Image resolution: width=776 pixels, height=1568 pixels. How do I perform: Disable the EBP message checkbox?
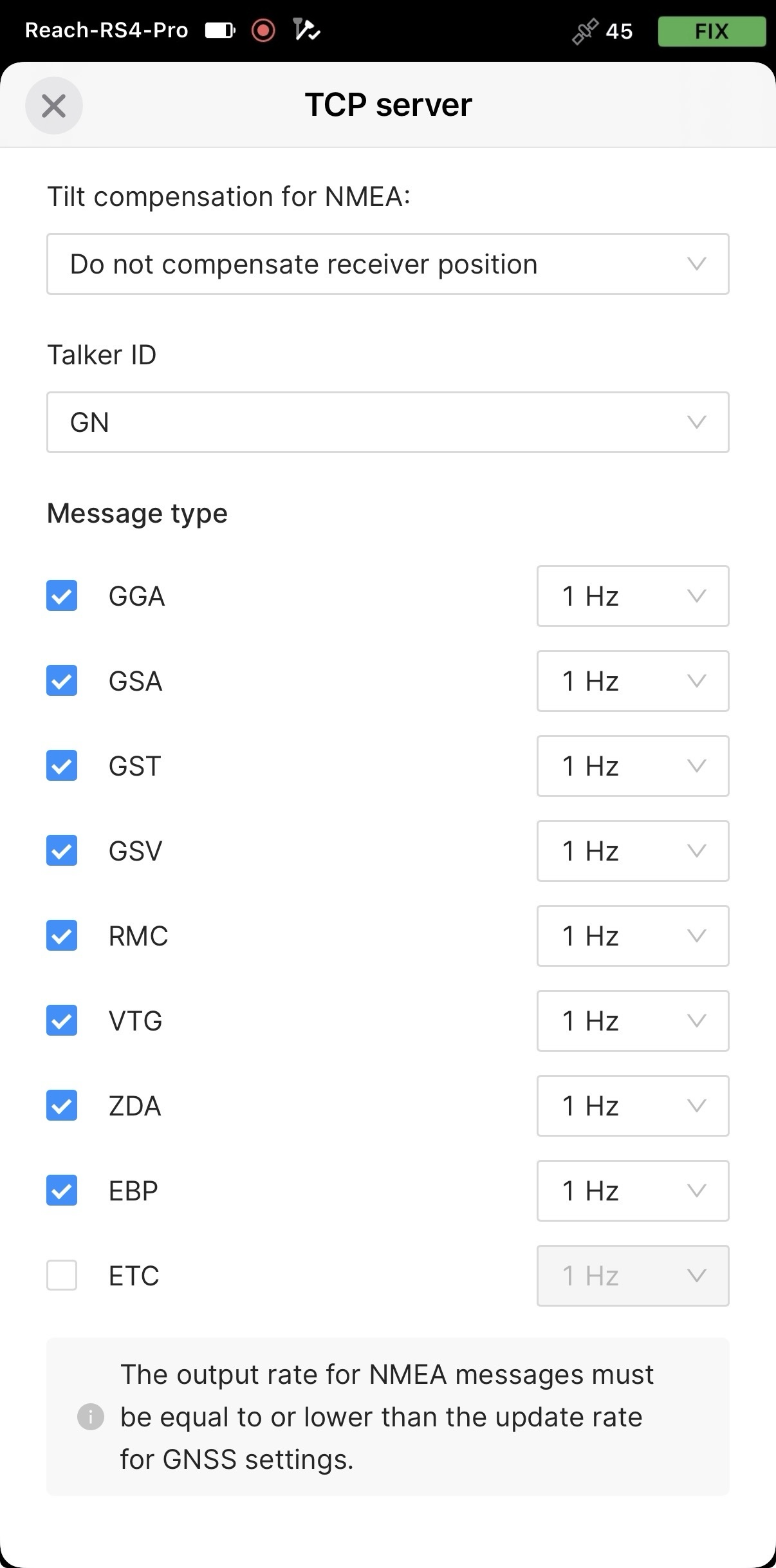coord(62,1190)
